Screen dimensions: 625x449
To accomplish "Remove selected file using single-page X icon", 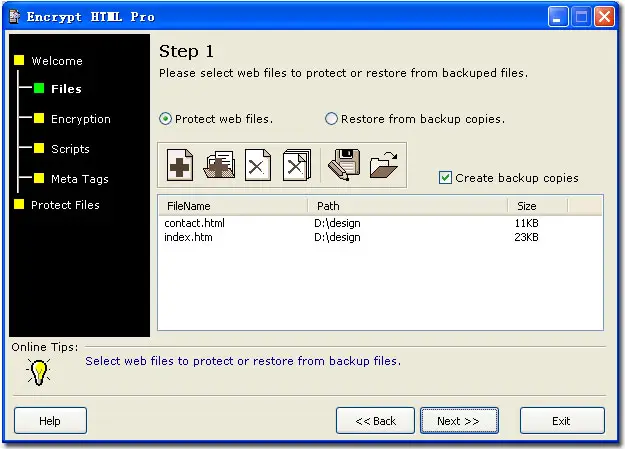I will [x=257, y=165].
